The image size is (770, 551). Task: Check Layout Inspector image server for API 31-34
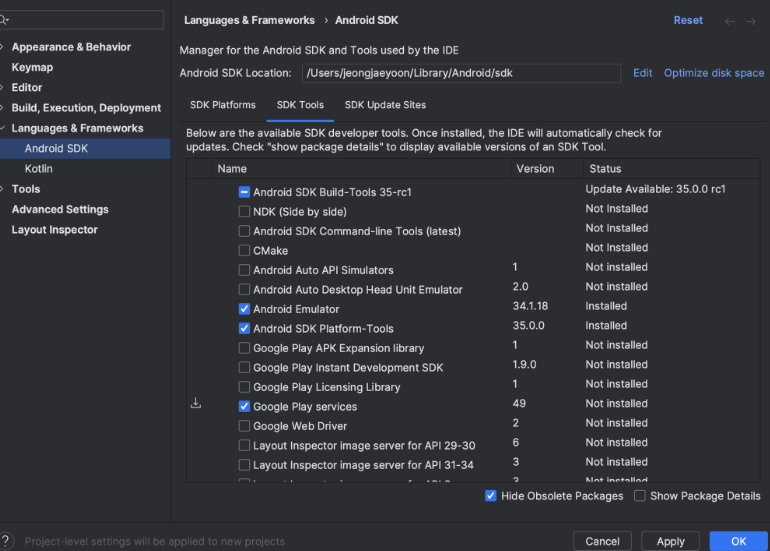point(244,465)
